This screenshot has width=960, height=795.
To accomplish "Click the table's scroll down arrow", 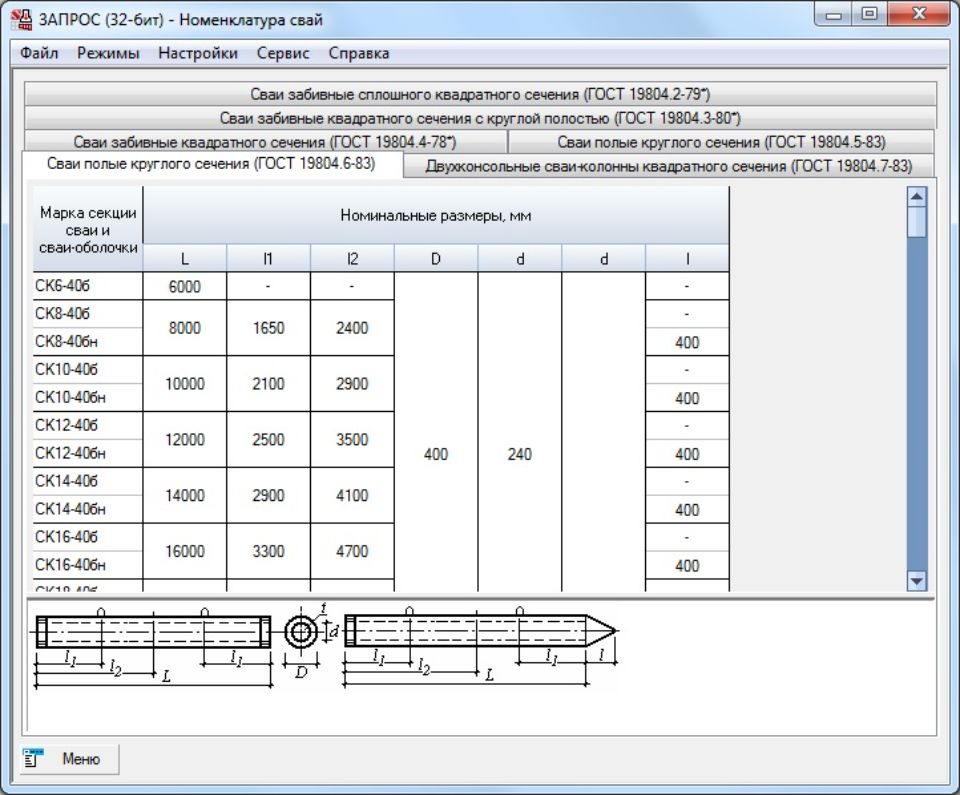I will (916, 581).
